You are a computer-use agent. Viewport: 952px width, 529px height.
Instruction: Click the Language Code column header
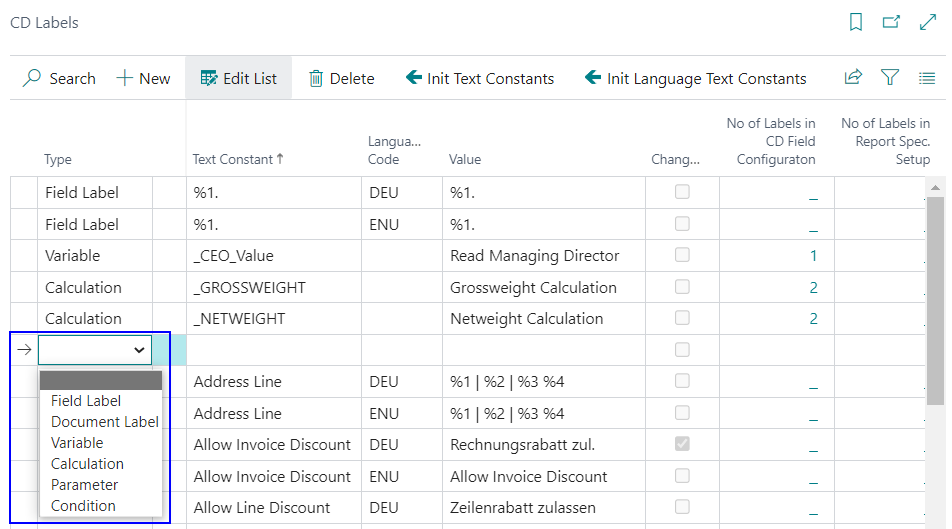point(394,150)
